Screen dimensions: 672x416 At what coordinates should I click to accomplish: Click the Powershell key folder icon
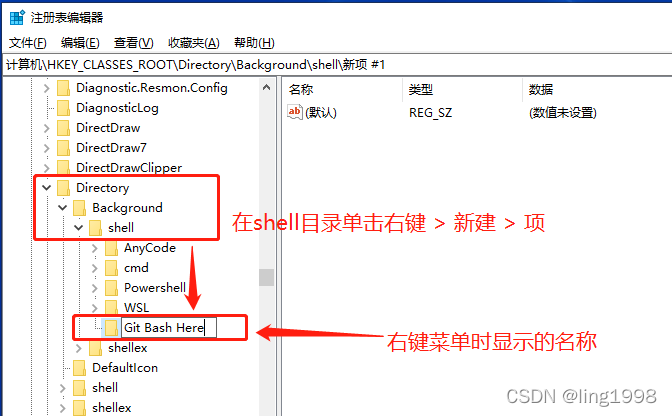[111, 288]
